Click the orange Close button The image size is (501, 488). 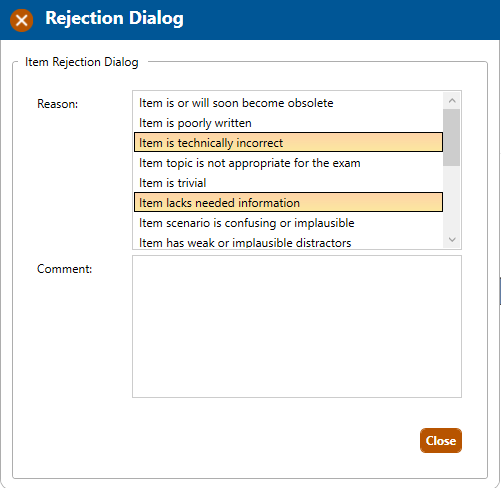(441, 441)
